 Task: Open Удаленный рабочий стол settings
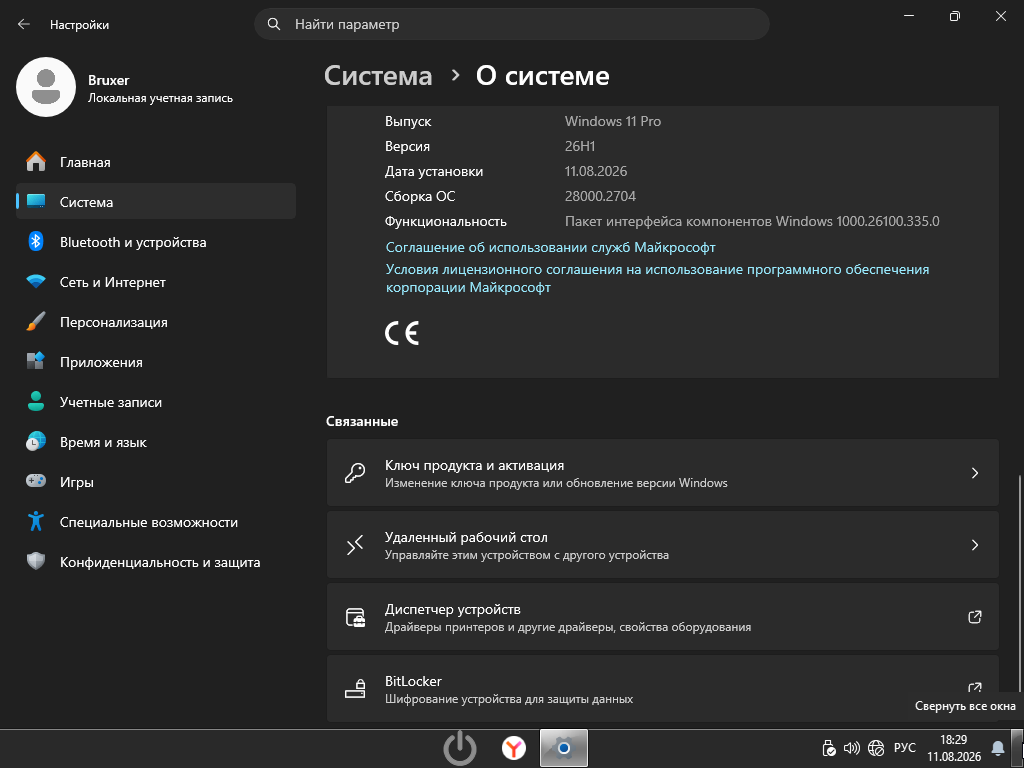(662, 545)
